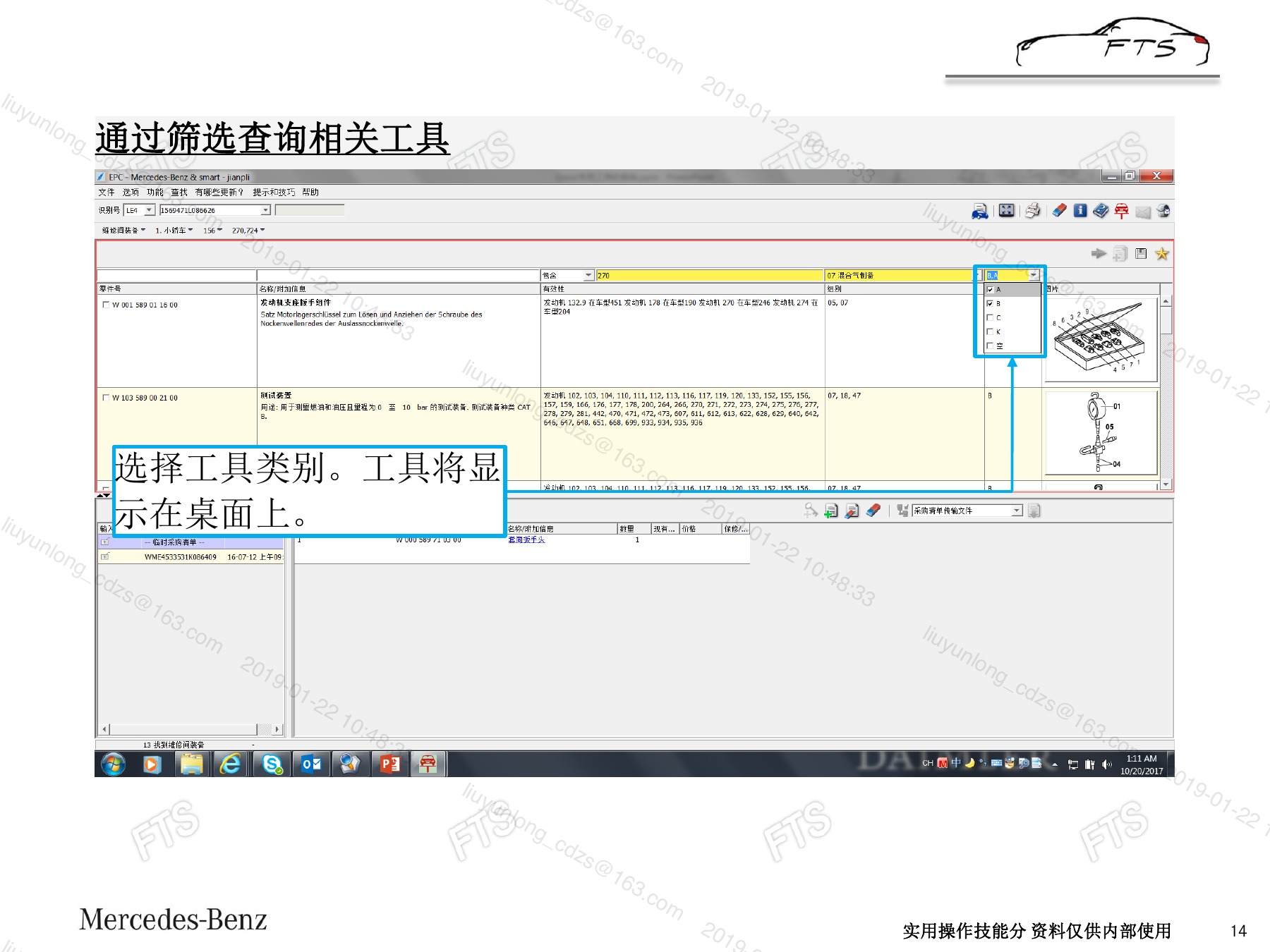
Task: Click the floppy disk save icon
Action: point(1141,254)
